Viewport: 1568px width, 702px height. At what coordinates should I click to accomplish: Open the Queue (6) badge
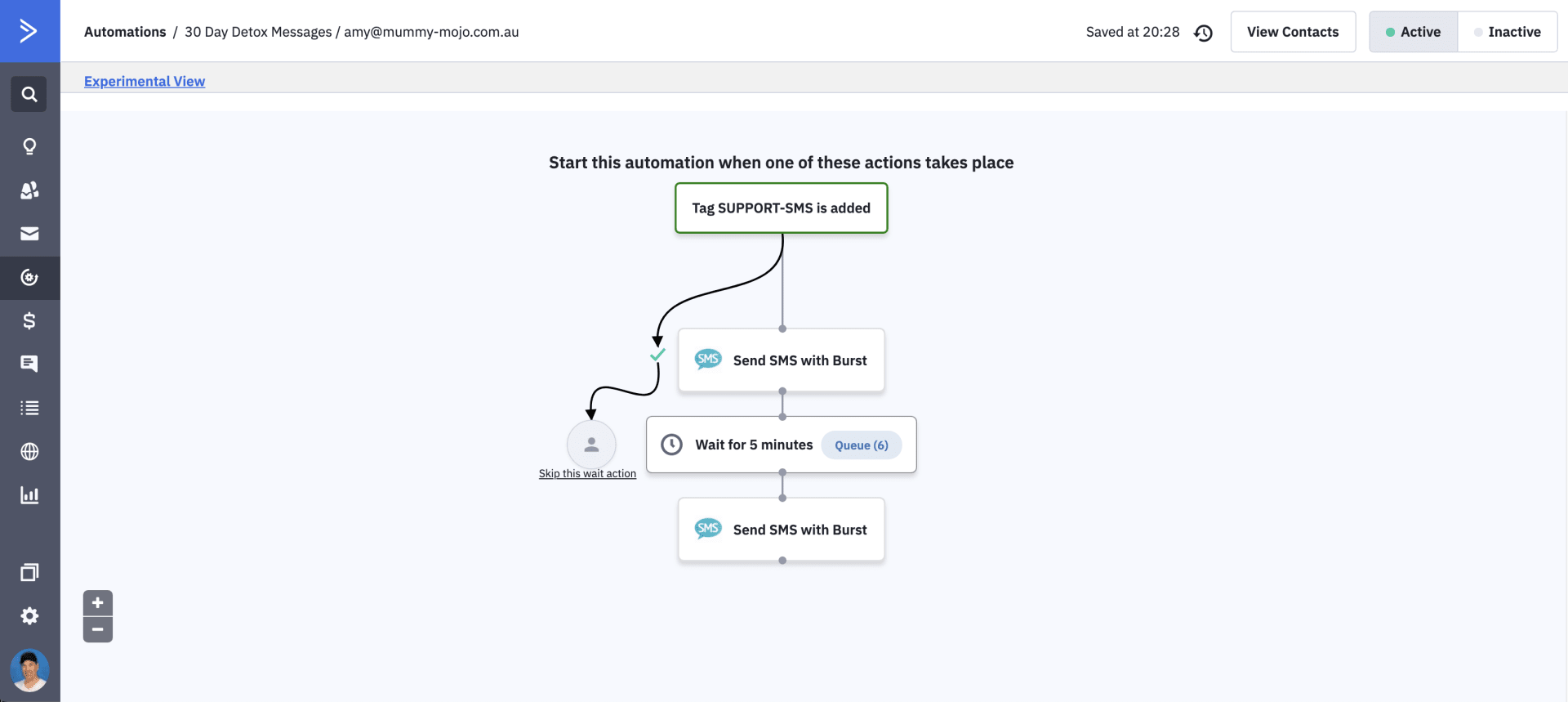862,445
